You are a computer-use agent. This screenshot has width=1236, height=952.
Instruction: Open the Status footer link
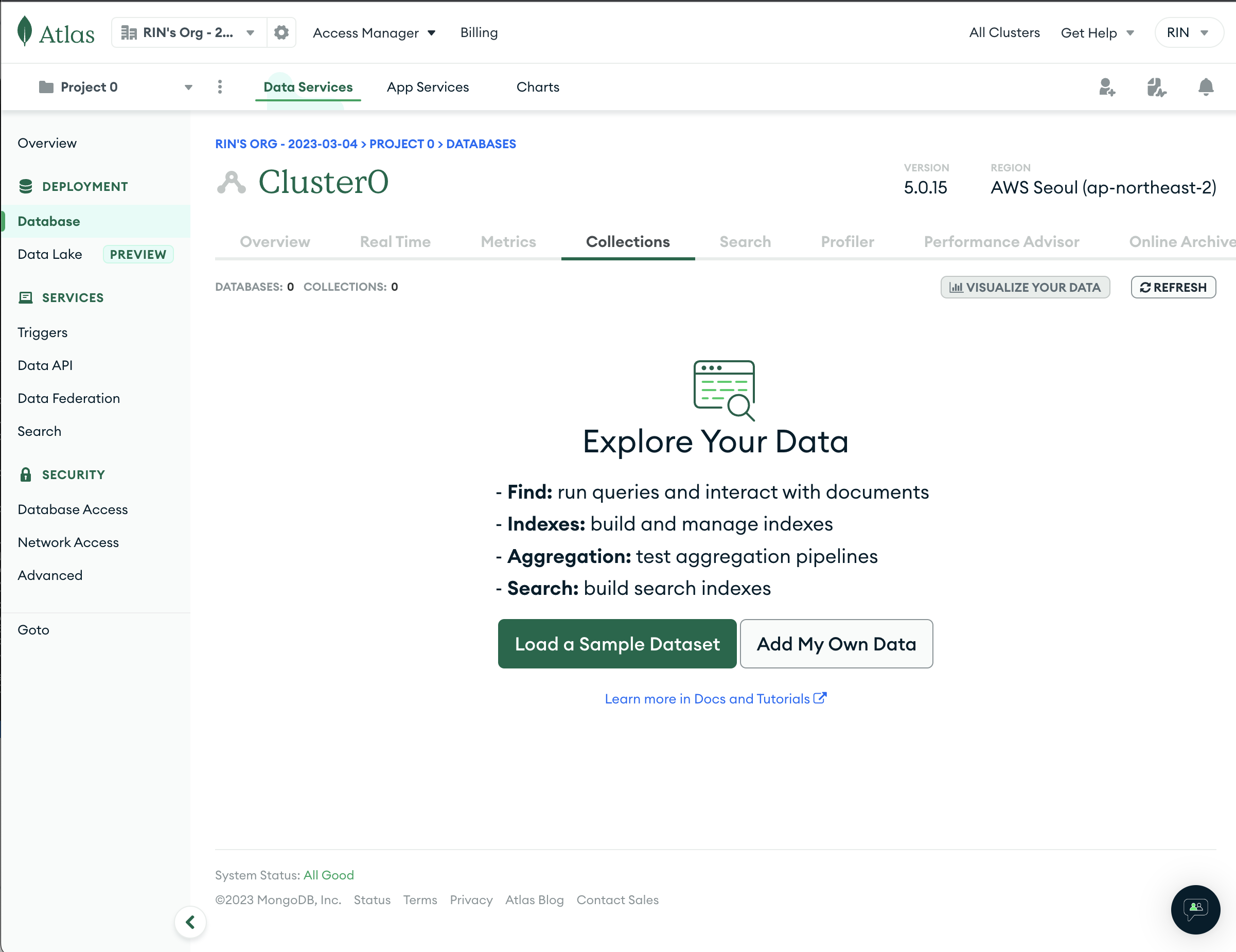coord(372,900)
